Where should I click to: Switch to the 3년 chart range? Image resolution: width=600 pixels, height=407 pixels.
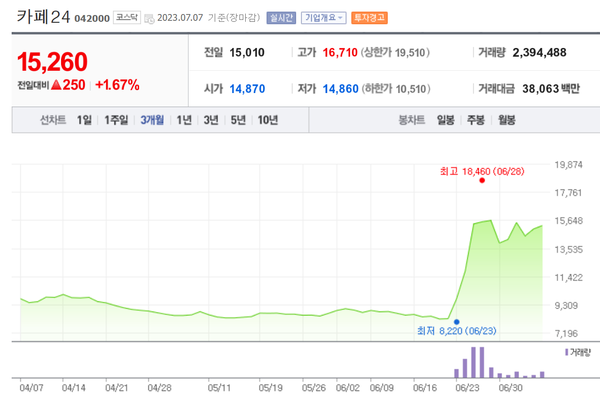click(211, 121)
